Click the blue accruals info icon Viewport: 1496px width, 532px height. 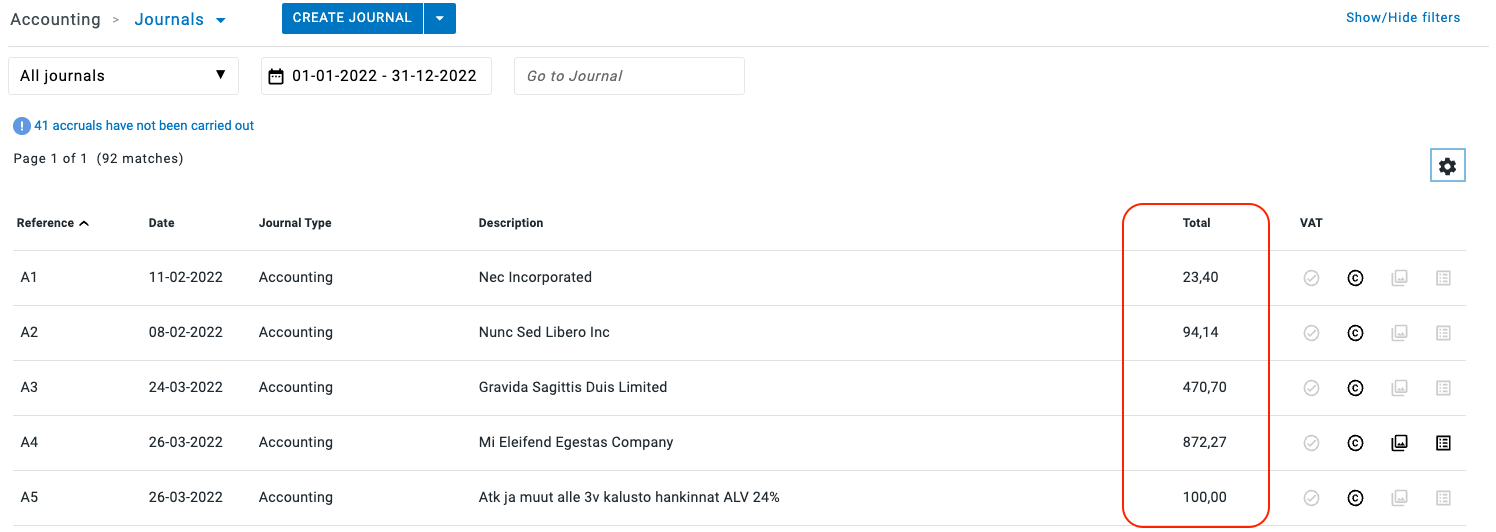click(x=21, y=126)
